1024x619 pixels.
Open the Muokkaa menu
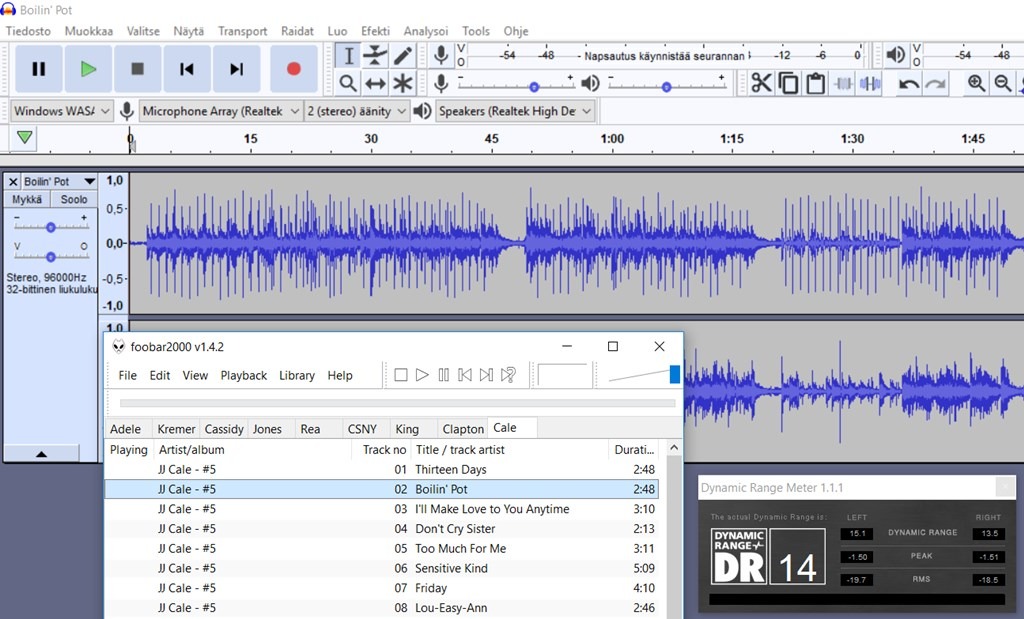89,31
